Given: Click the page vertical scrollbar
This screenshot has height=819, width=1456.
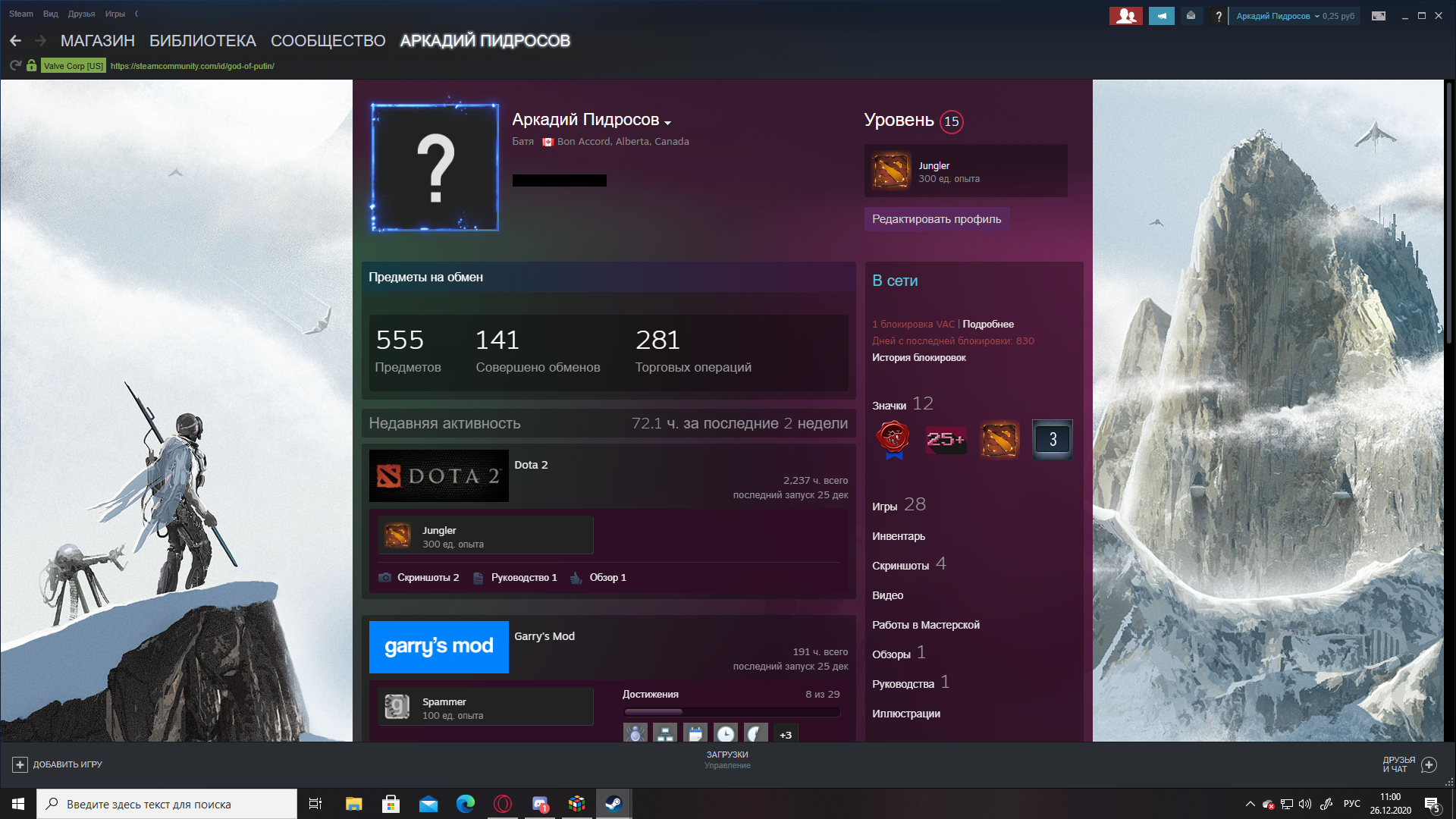Looking at the screenshot, I should click(x=1449, y=212).
